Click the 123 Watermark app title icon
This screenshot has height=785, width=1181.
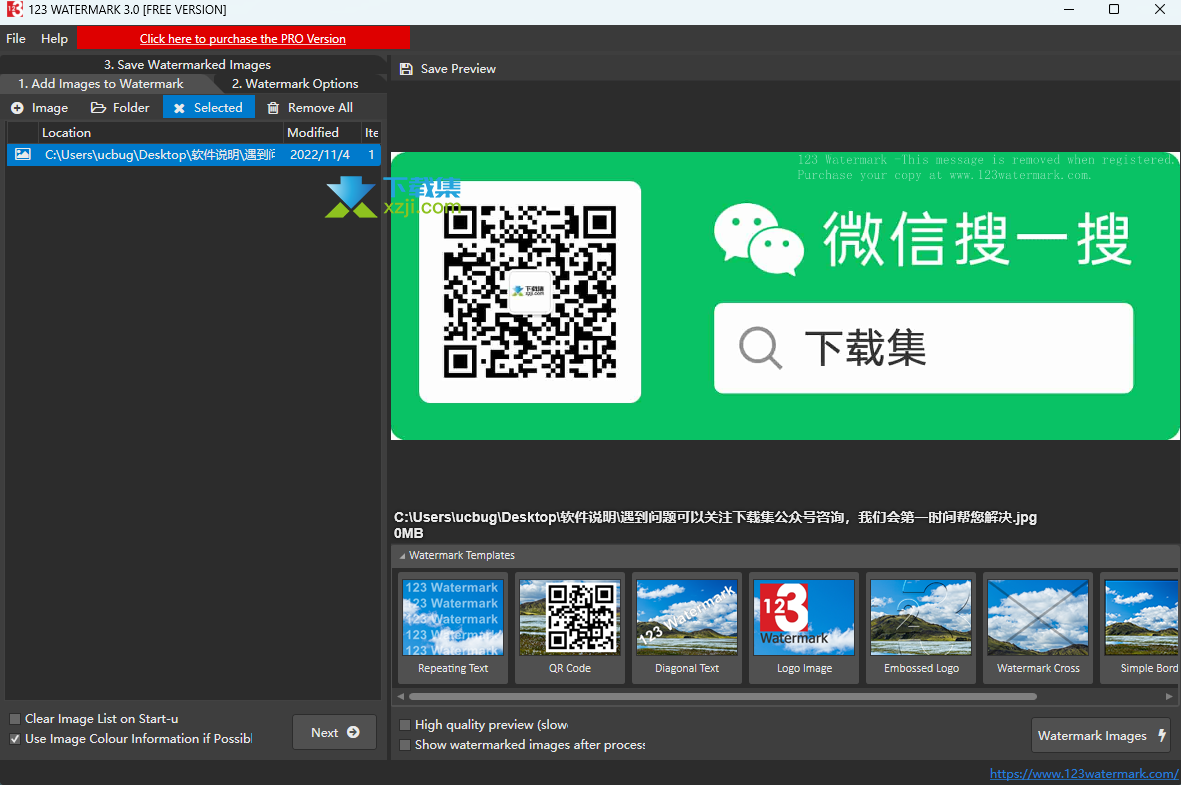point(14,10)
